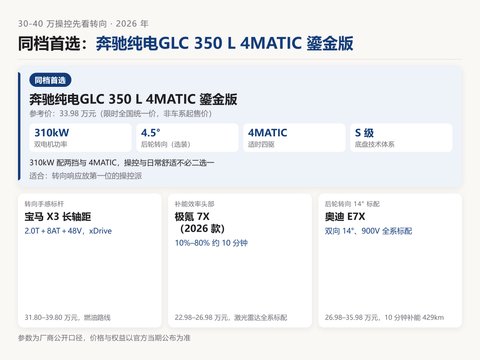Select the '310kW' spec value
The width and height of the screenshot is (480, 360).
click(52, 133)
